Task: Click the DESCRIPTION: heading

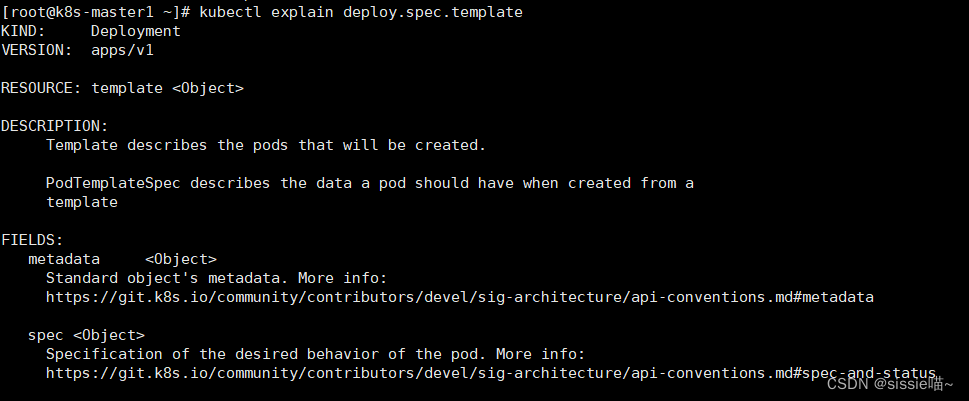Action: point(54,126)
